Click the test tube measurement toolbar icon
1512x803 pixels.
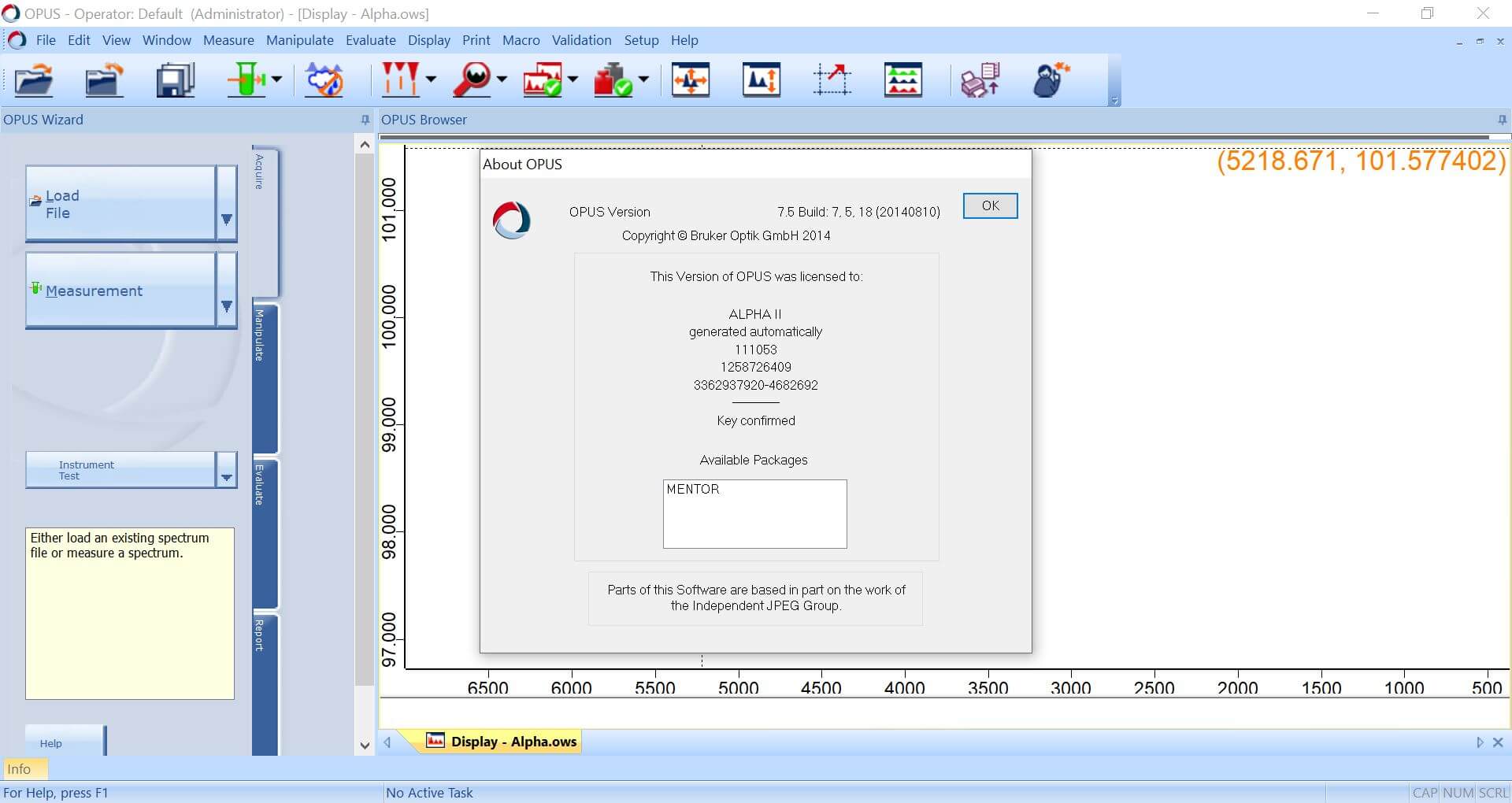pyautogui.click(x=246, y=80)
